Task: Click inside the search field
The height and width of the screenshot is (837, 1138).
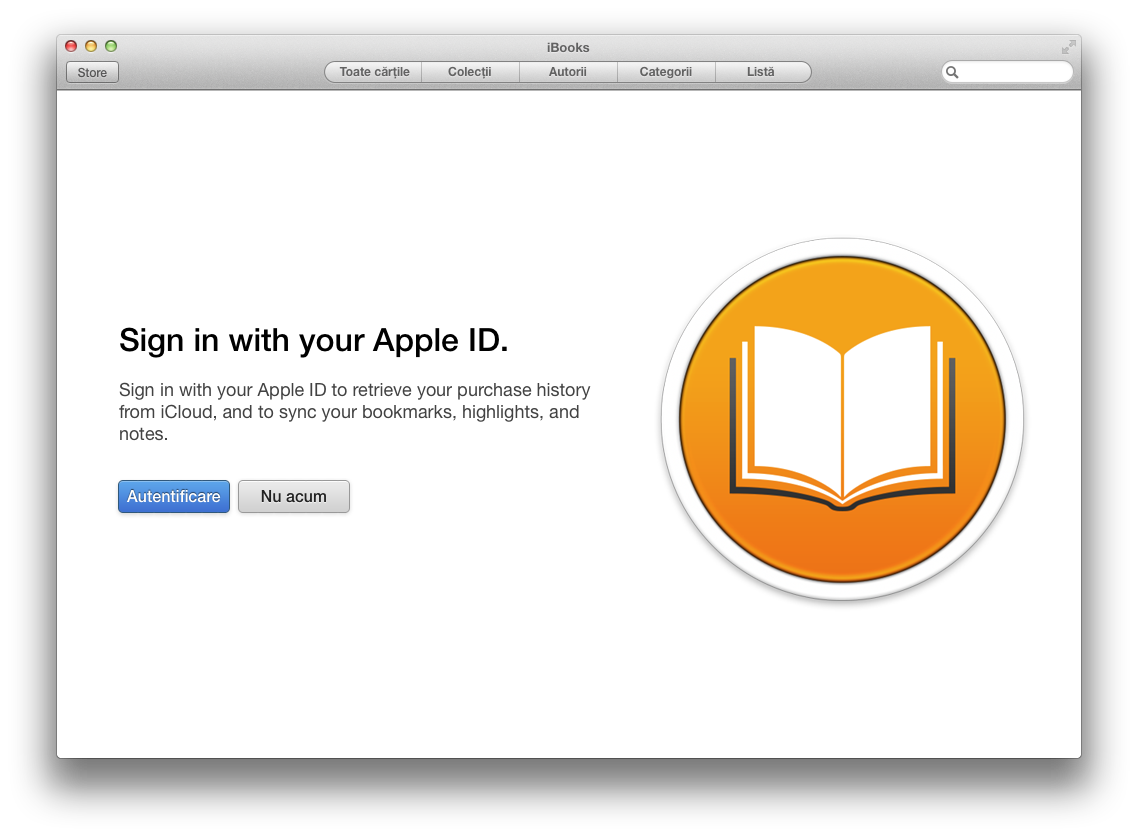Action: click(1007, 72)
